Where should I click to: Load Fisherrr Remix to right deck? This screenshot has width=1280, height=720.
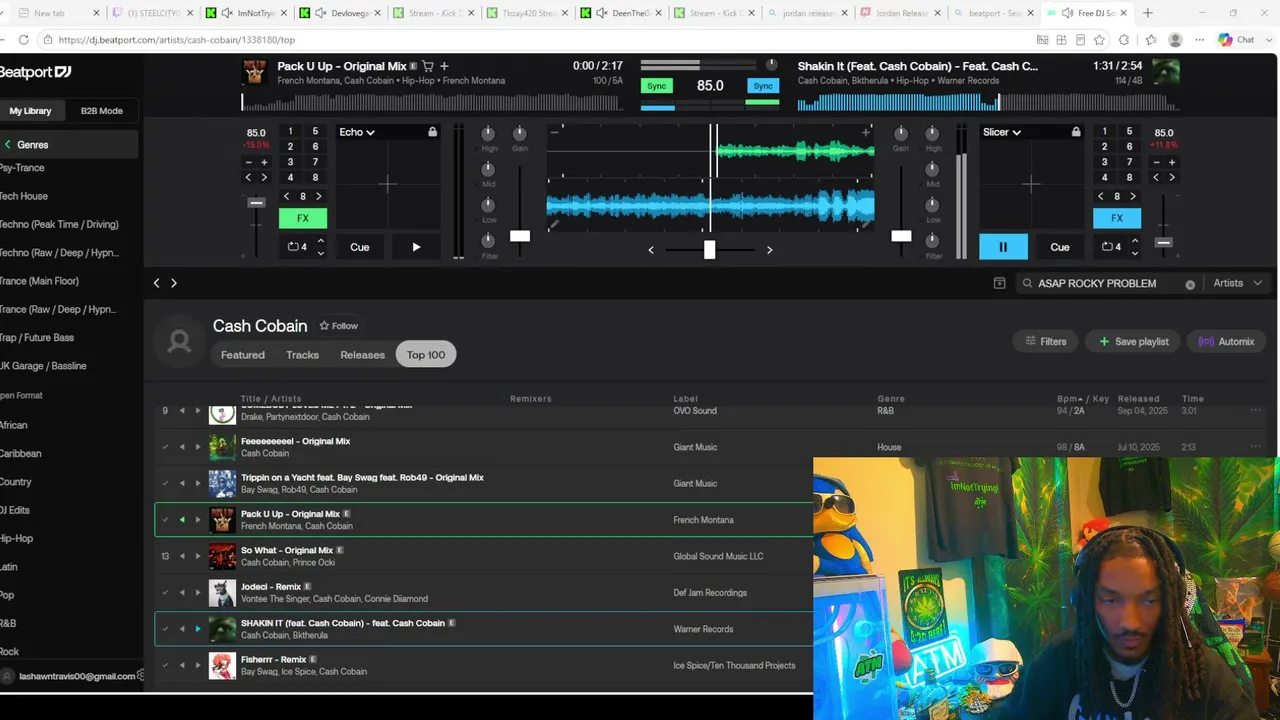[198, 665]
